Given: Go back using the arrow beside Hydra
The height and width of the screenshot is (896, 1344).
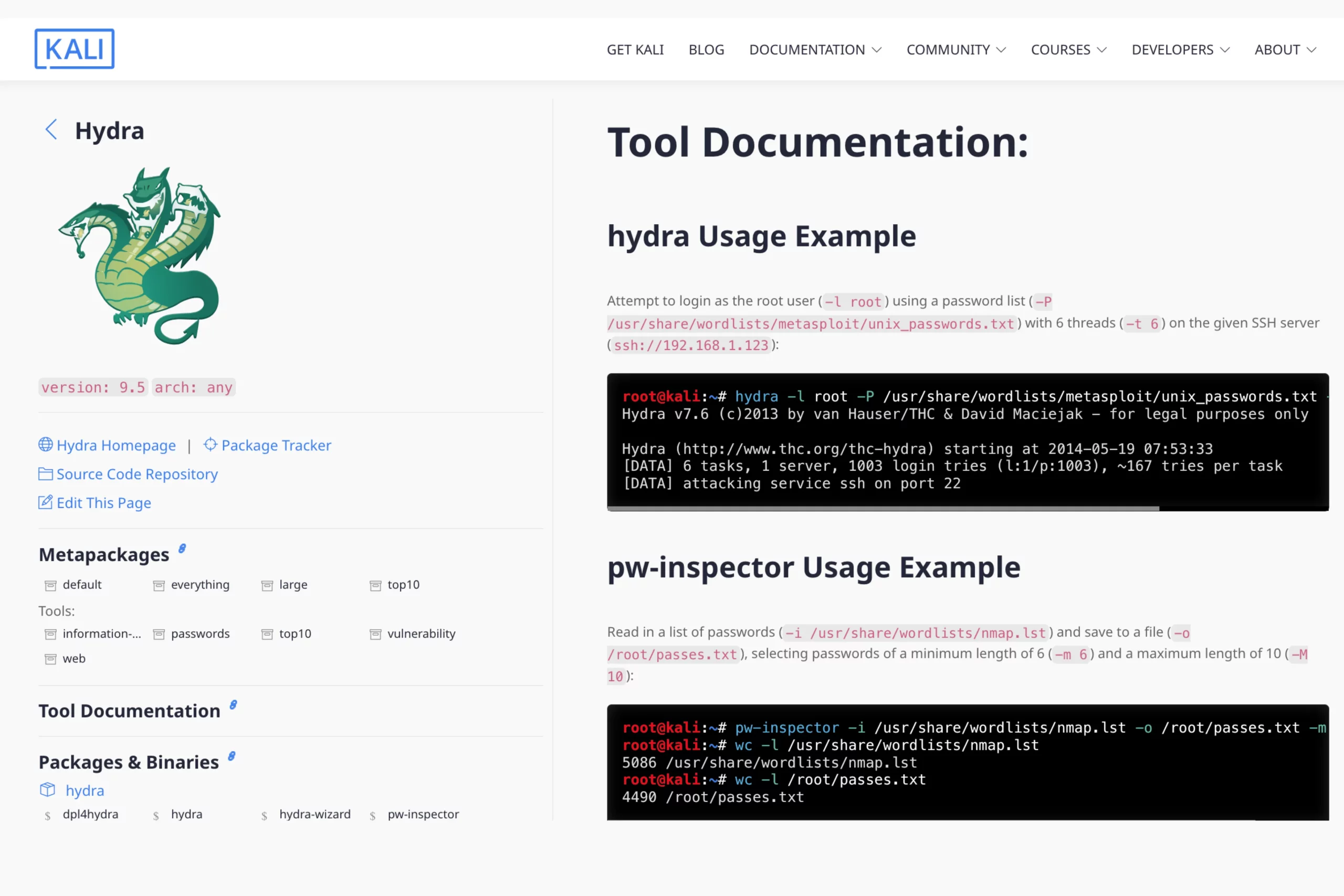Looking at the screenshot, I should click(x=51, y=130).
